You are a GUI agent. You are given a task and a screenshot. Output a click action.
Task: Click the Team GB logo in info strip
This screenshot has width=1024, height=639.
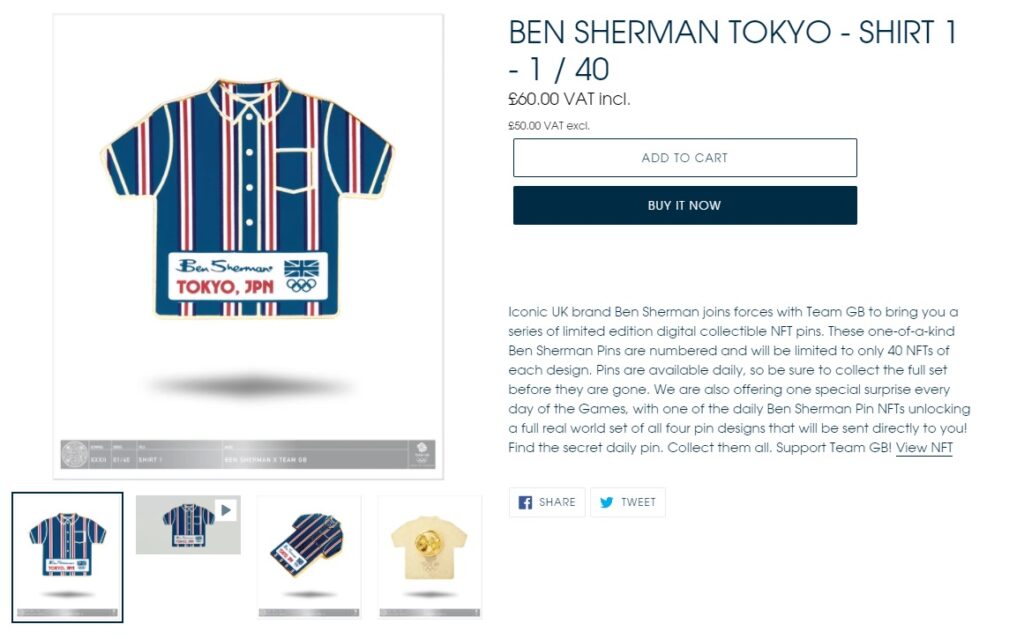coord(421,453)
